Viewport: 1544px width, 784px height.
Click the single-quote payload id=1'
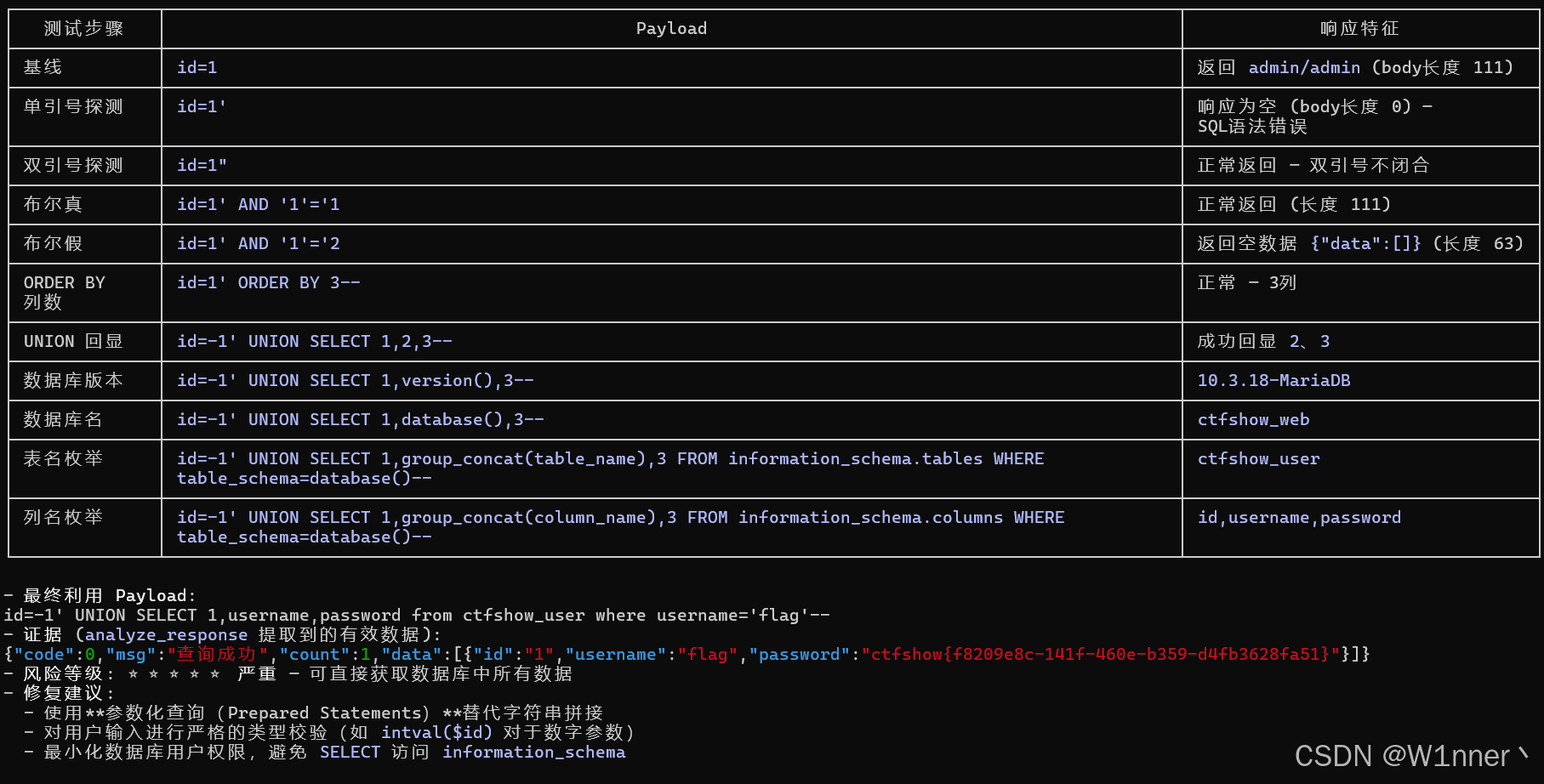point(202,107)
